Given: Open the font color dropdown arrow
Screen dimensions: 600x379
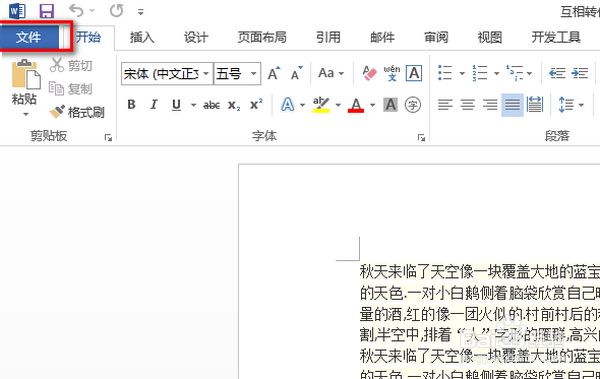Looking at the screenshot, I should click(372, 105).
